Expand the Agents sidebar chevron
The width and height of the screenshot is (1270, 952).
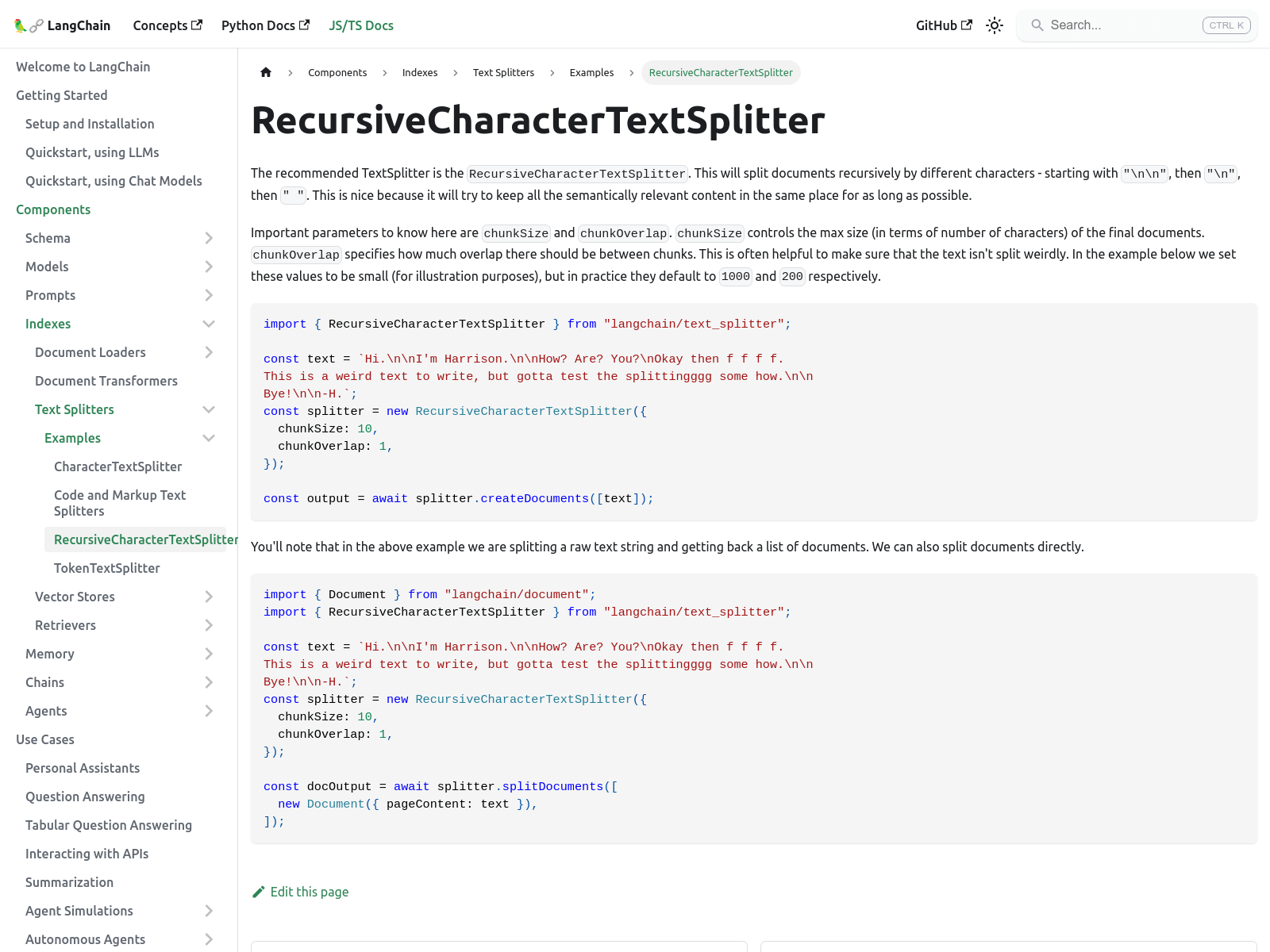209,711
